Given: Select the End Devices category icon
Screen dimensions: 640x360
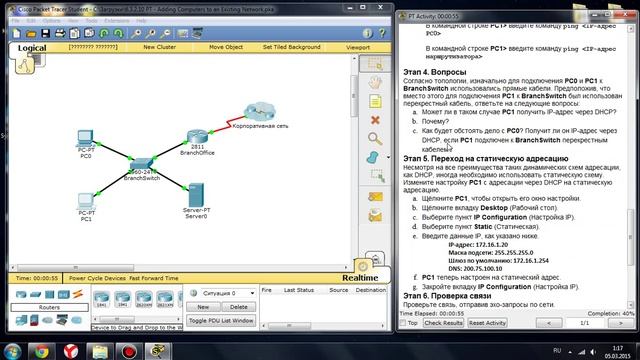Looking at the screenshot, I should click(x=21, y=320).
